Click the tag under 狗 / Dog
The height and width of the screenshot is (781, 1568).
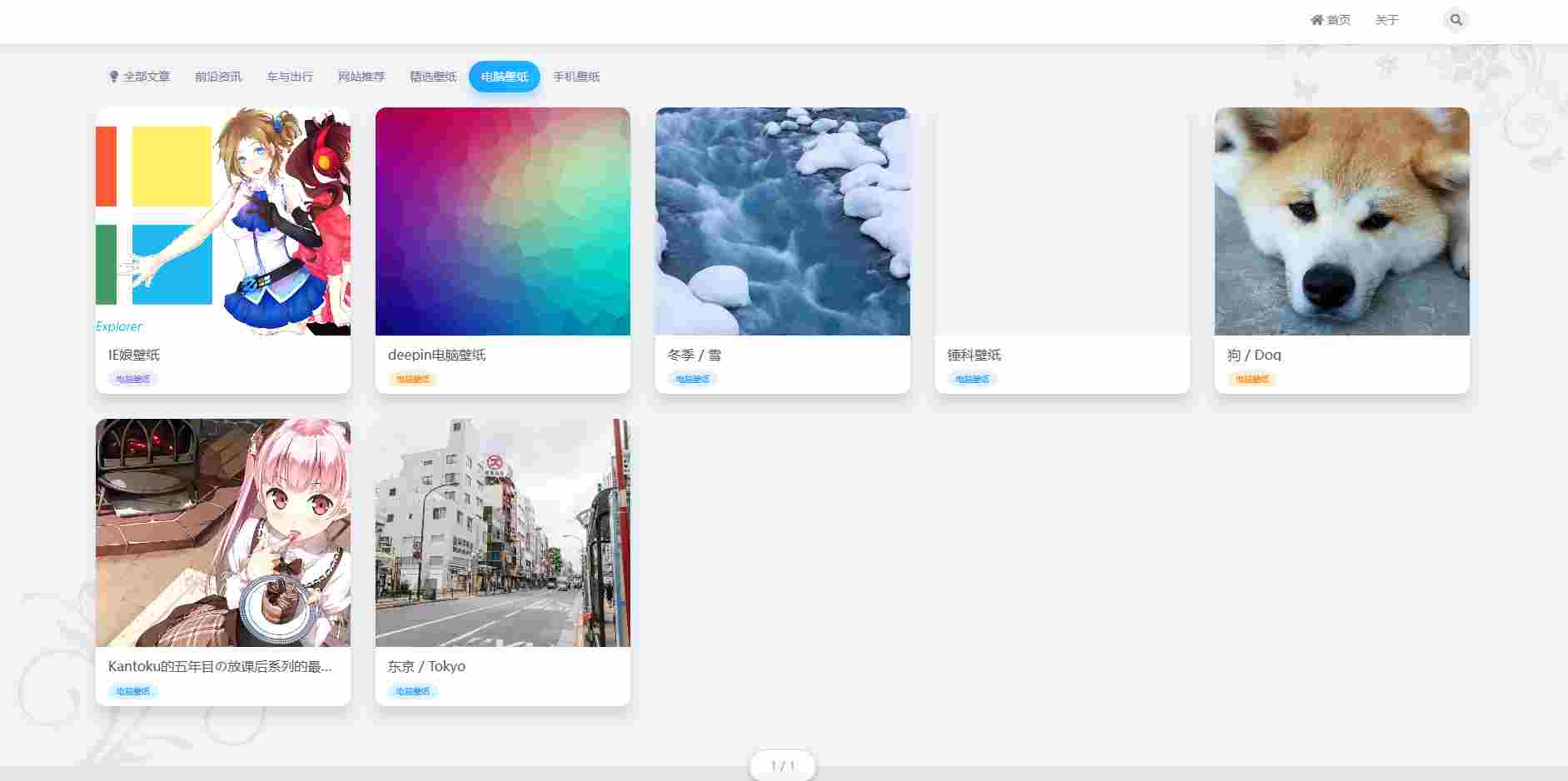coord(1252,380)
